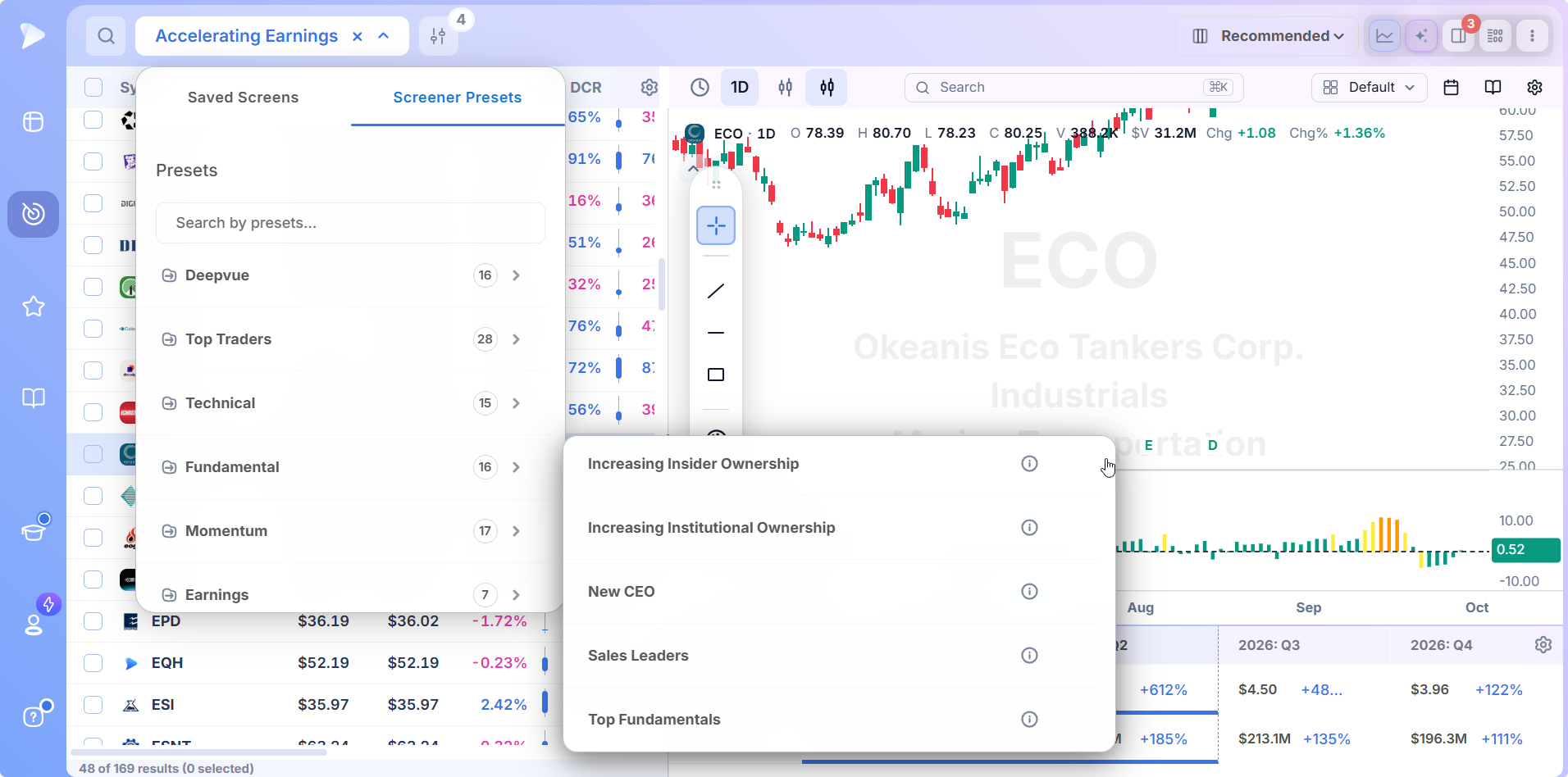
Task: Switch to the Saved Screens tab
Action: tap(243, 98)
